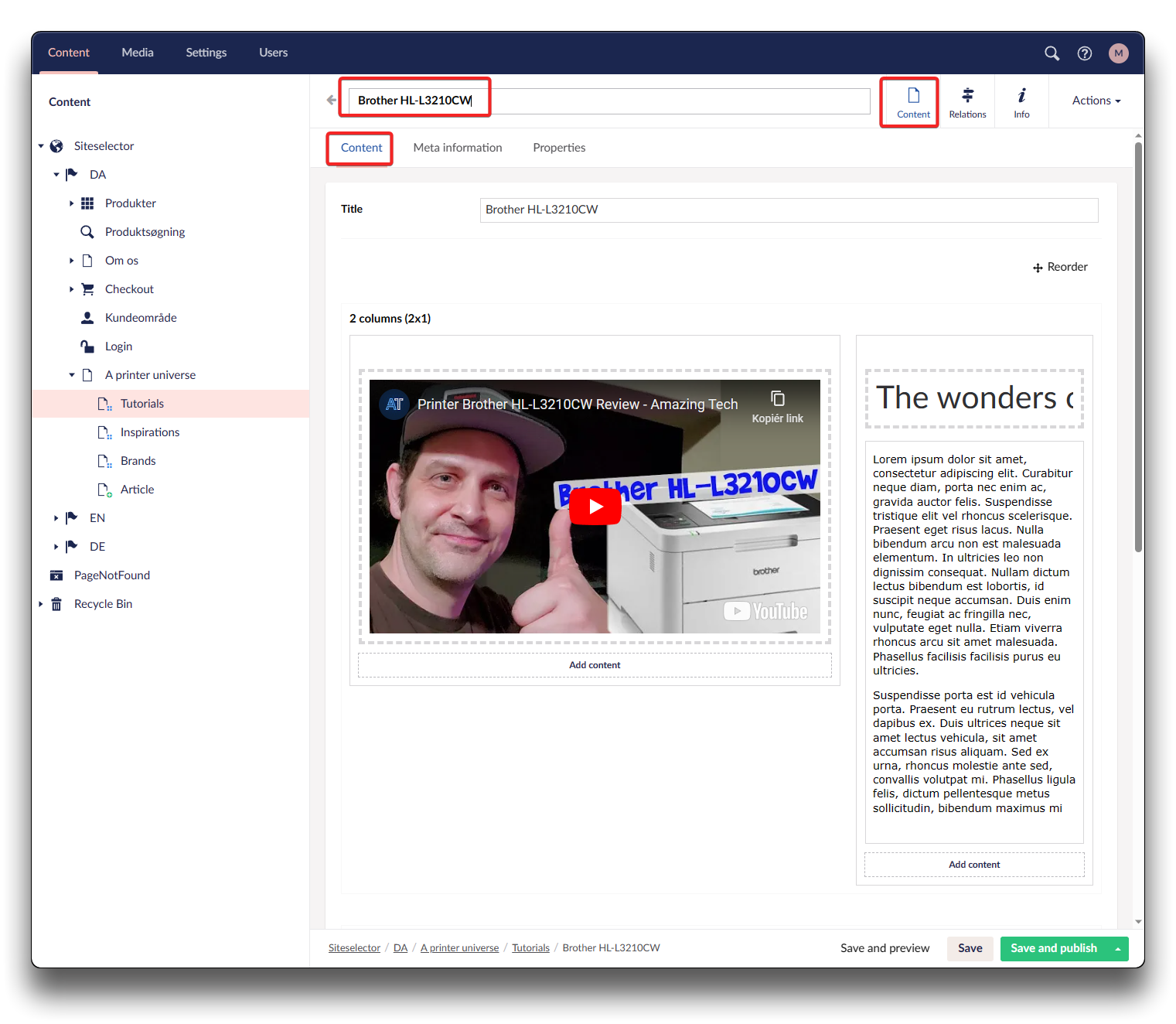
Task: Click the Produktsøgning search icon
Action: pos(87,232)
